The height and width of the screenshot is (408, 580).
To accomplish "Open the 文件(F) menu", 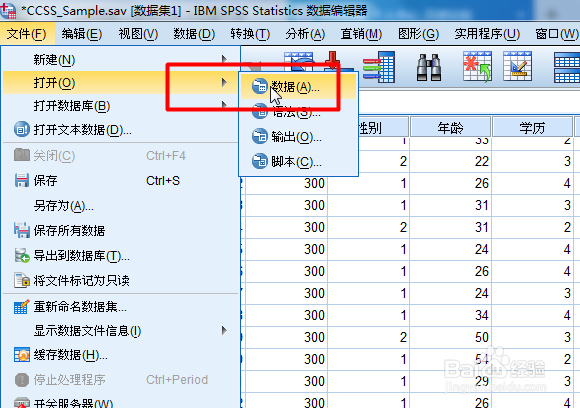I will point(27,34).
